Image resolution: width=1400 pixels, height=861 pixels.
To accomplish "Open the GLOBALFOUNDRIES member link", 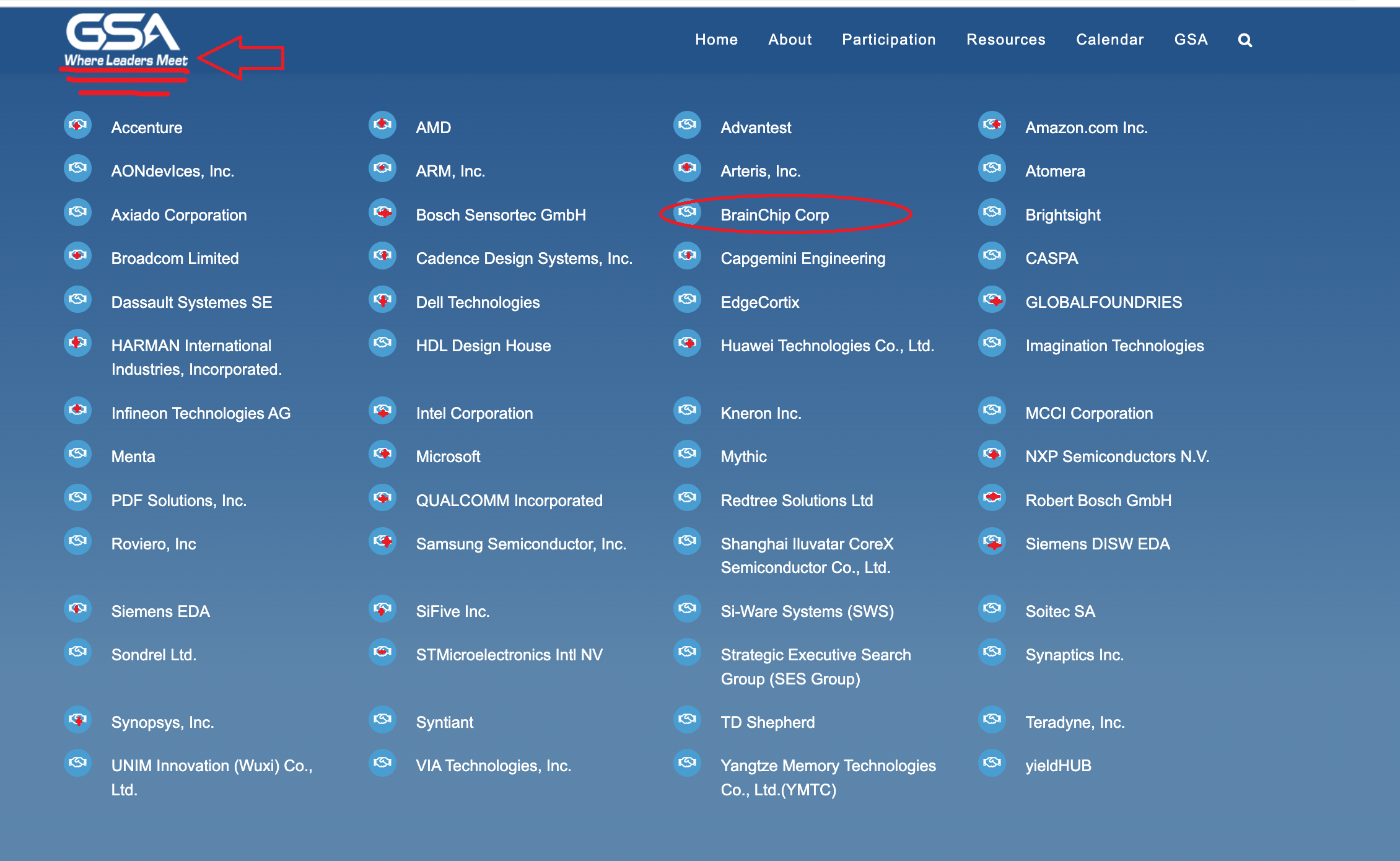I will coord(1103,302).
